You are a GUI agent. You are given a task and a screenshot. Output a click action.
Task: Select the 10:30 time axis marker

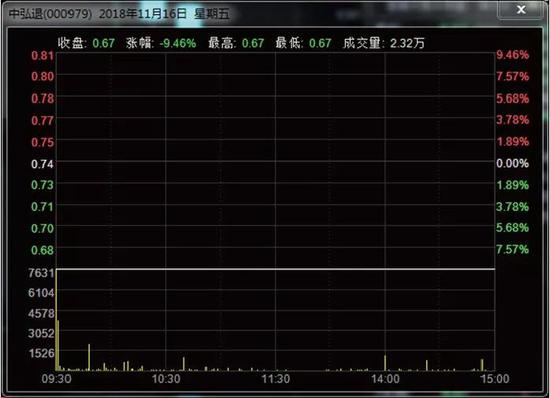point(166,379)
